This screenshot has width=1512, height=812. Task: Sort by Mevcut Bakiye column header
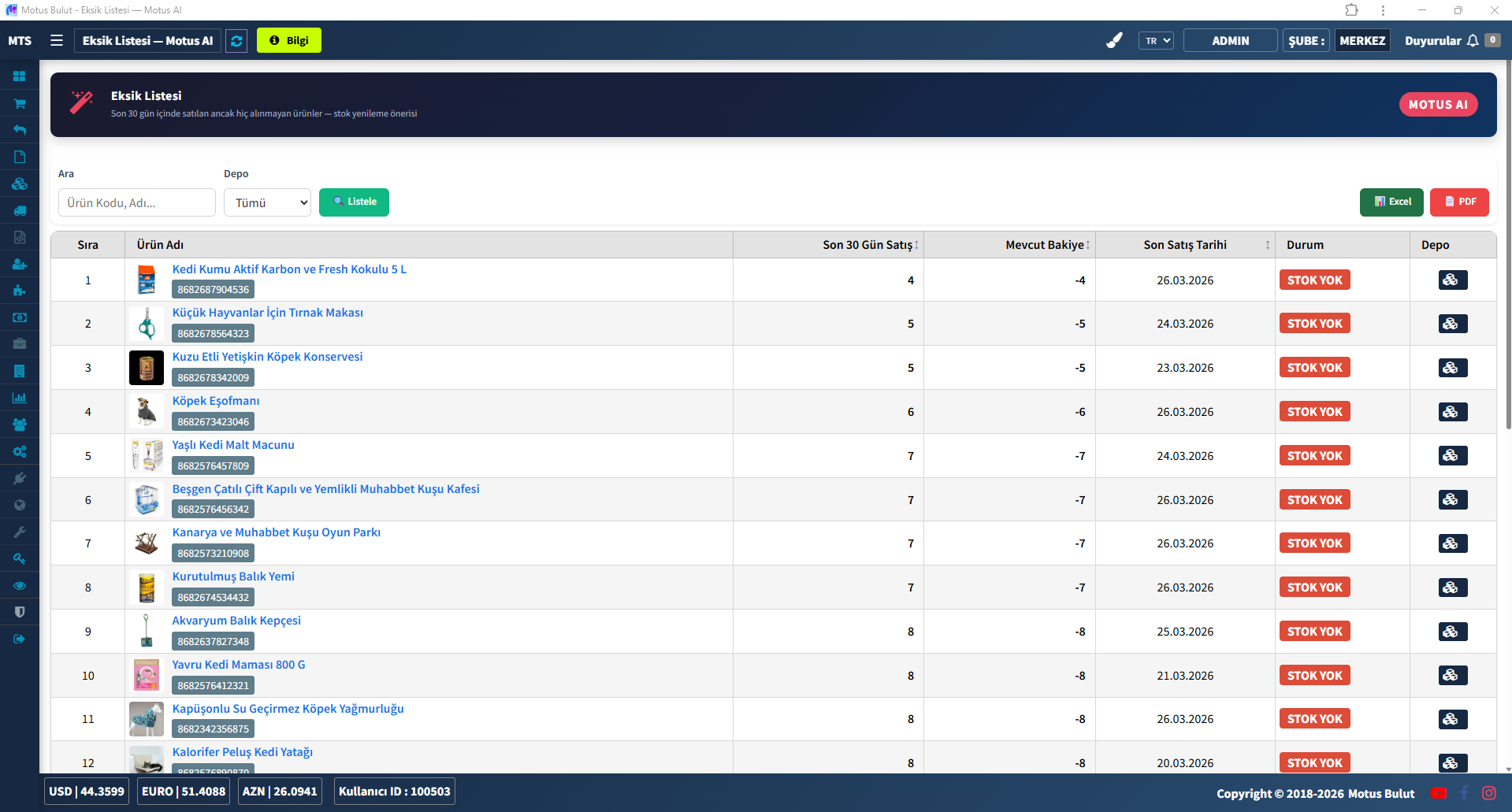[x=1047, y=245]
